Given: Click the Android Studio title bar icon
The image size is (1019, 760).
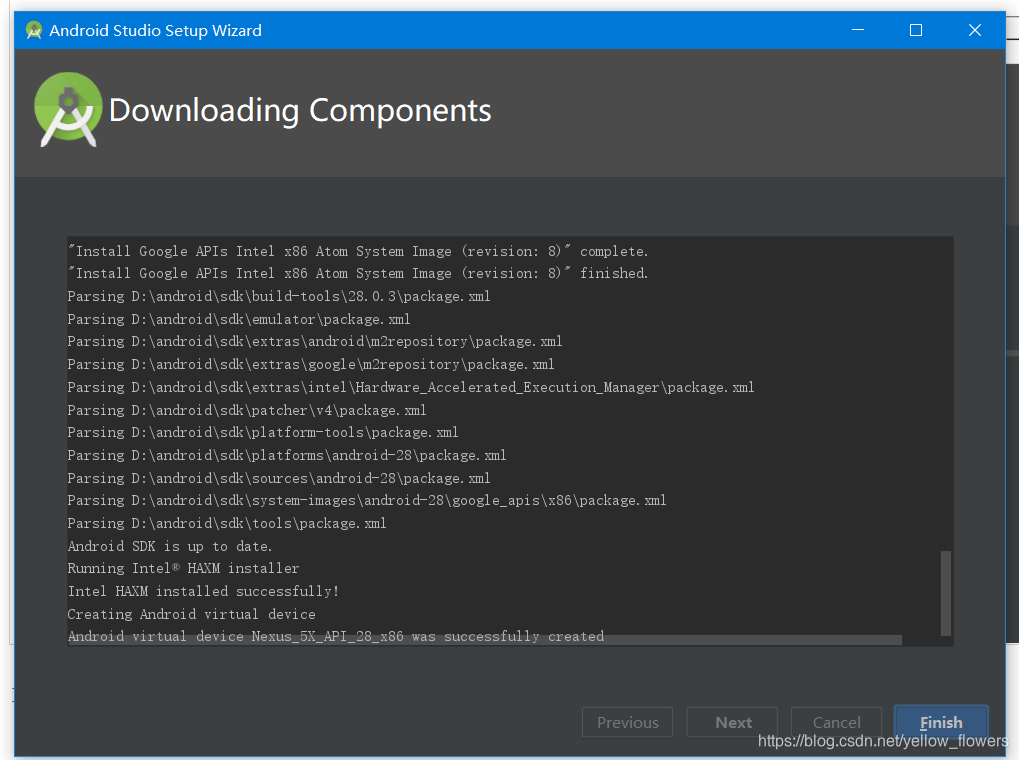Looking at the screenshot, I should point(34,31).
